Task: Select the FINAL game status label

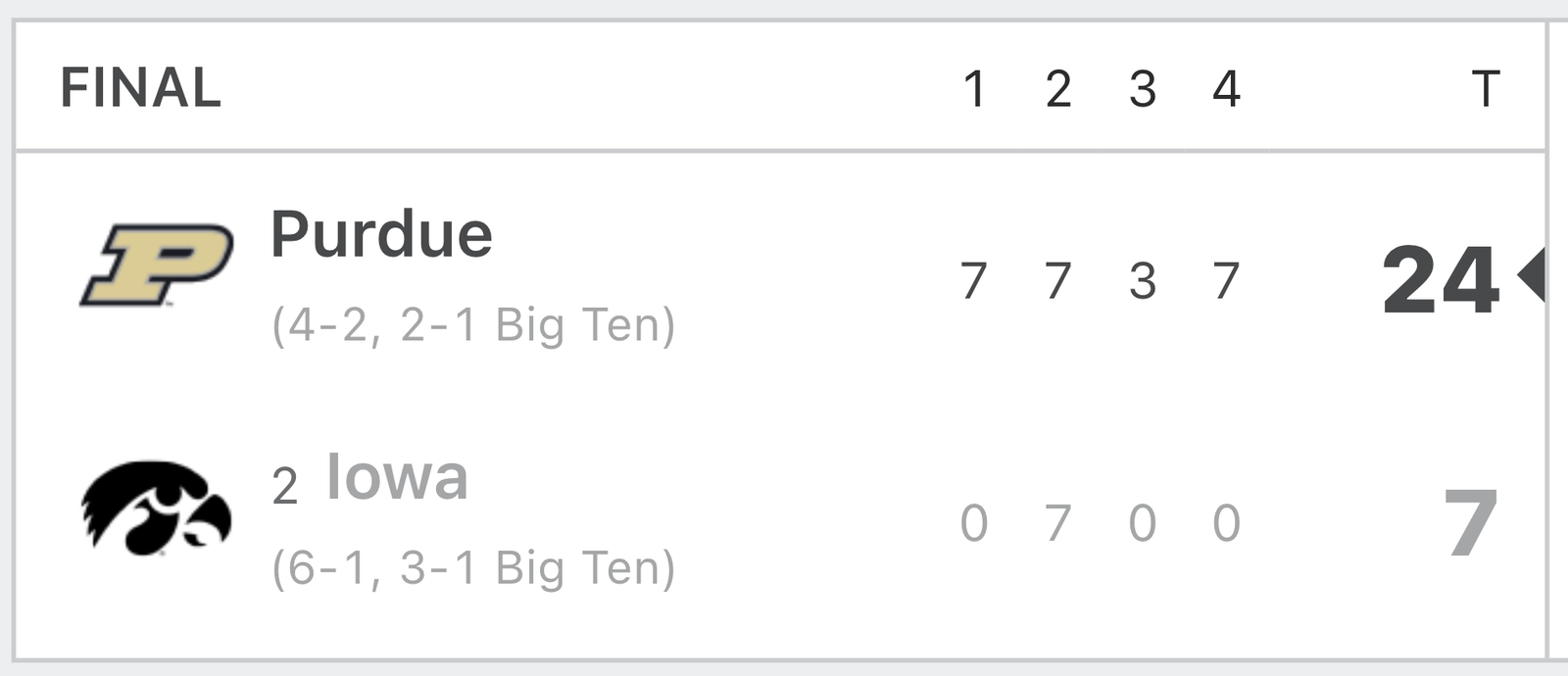Action: (x=140, y=88)
